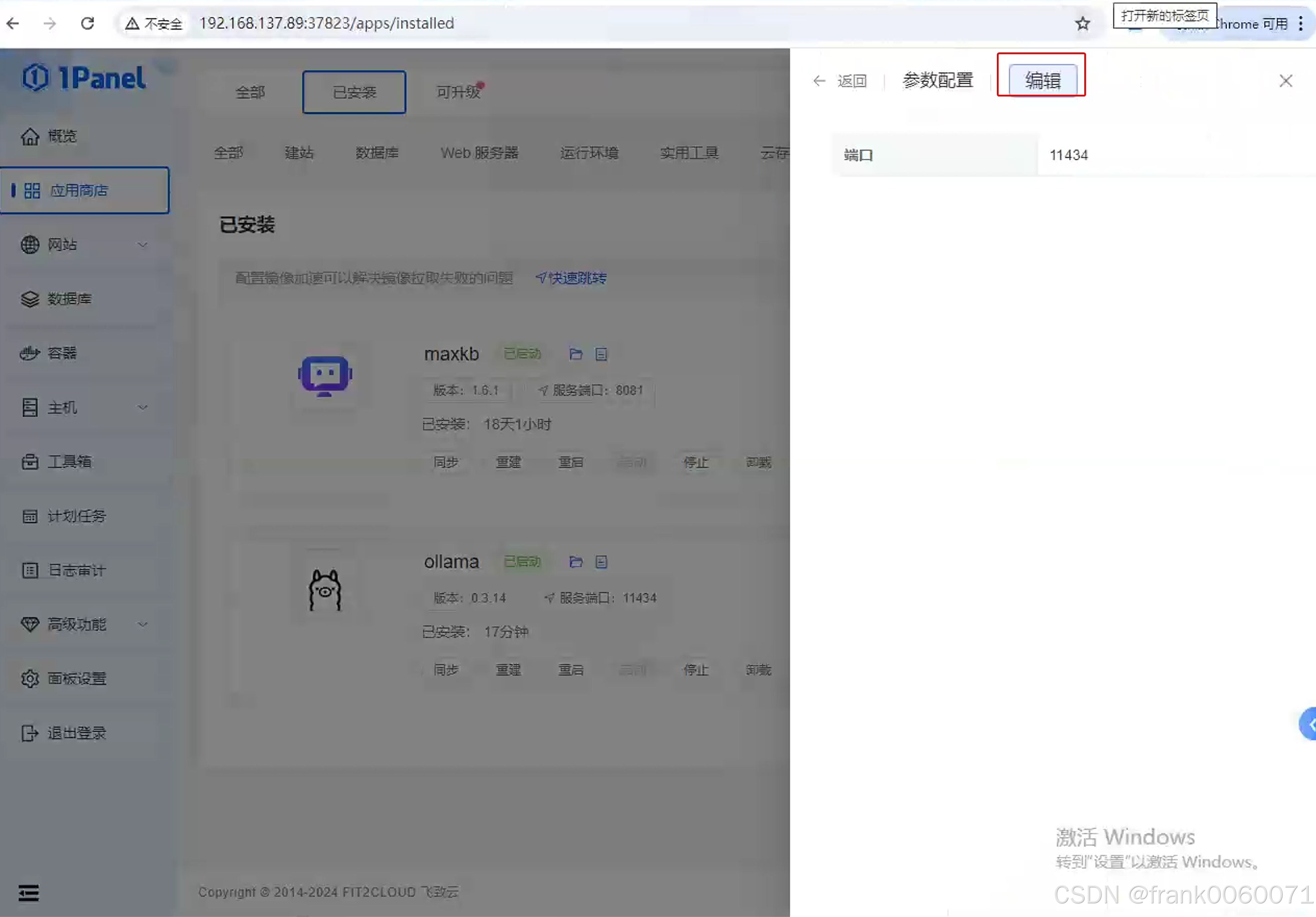Follow the 快速跳转 link

pos(571,279)
